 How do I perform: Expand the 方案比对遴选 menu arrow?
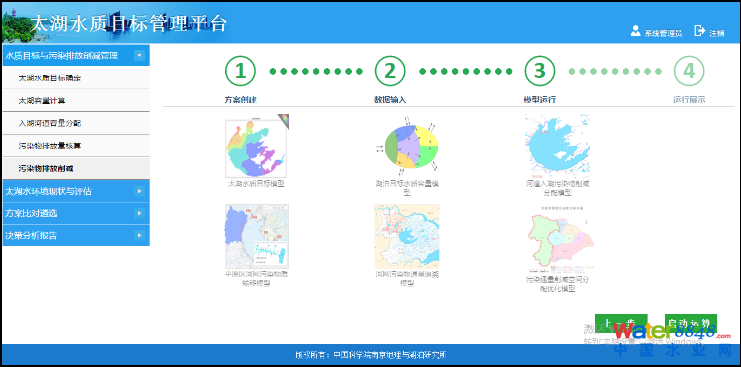(x=139, y=213)
